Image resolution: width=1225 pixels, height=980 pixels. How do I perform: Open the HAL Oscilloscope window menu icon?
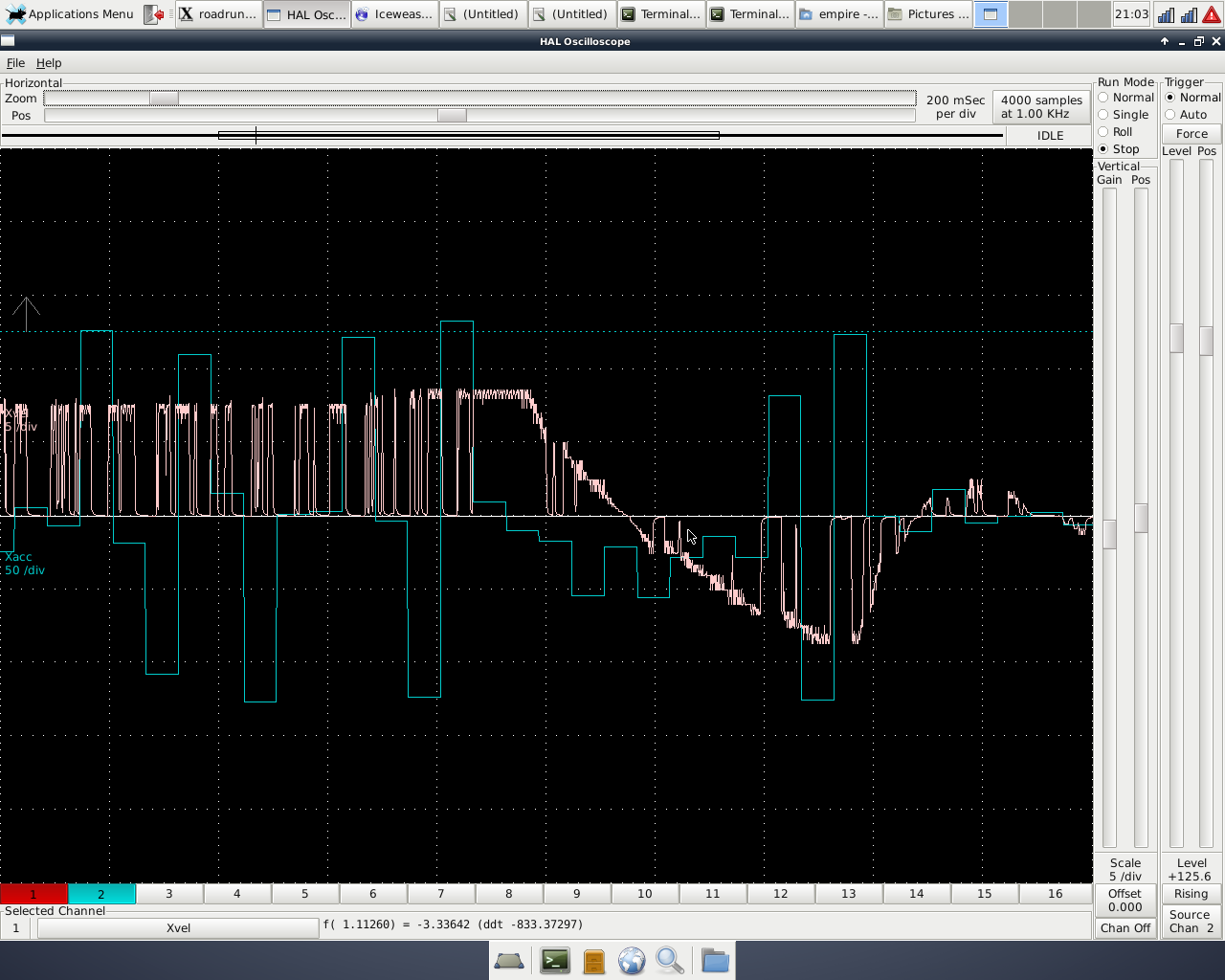[x=8, y=41]
